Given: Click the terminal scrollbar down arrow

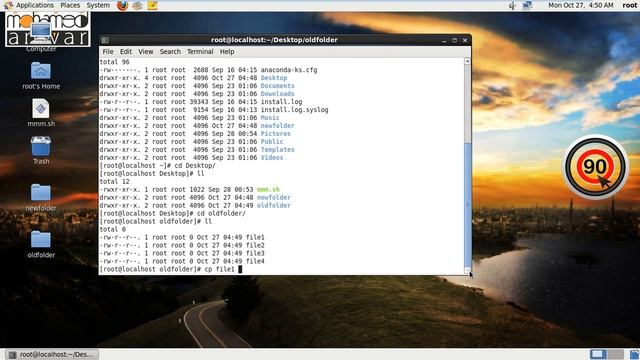Looking at the screenshot, I should click(467, 271).
